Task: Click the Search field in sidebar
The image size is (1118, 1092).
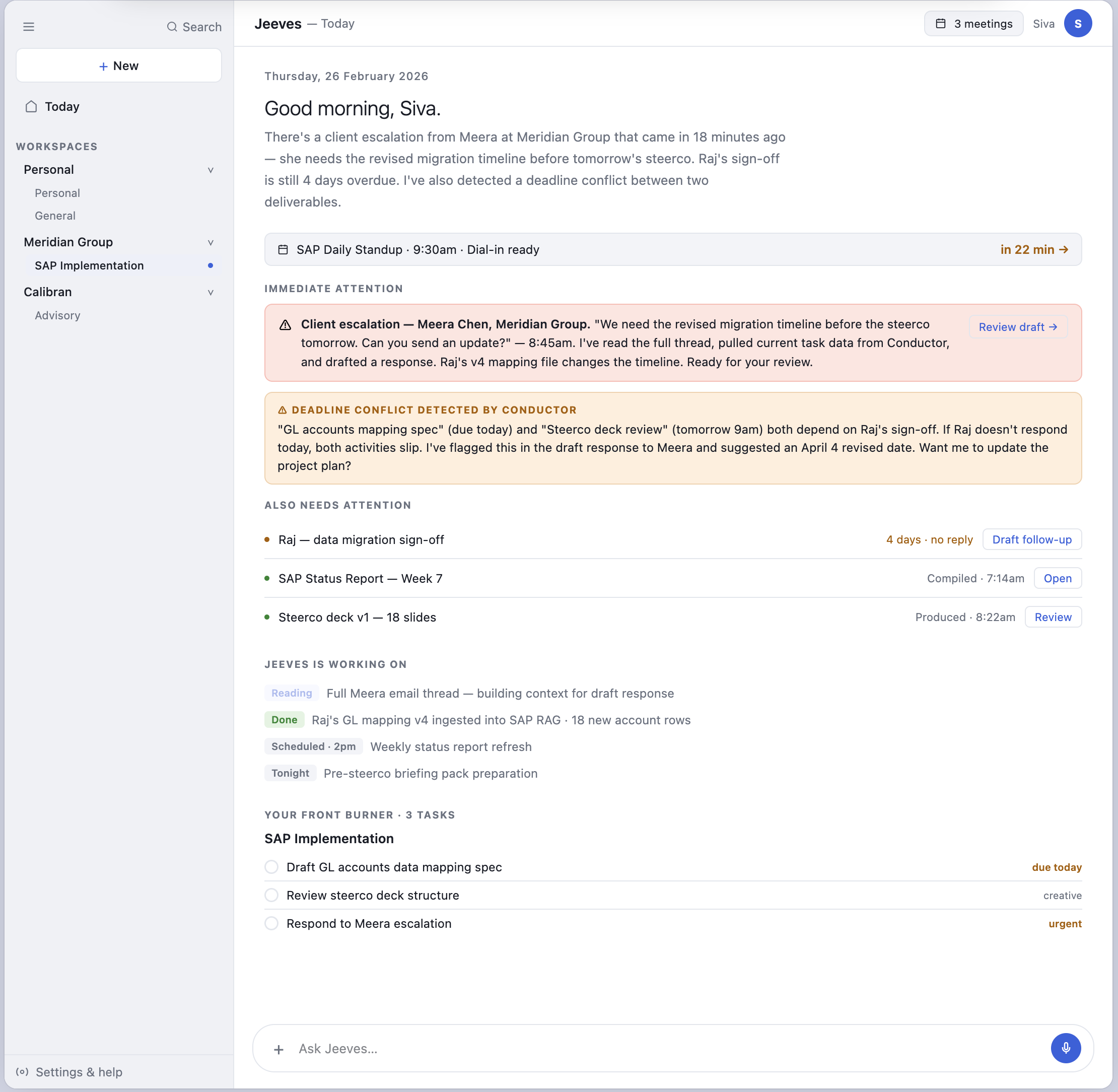Action: point(194,27)
